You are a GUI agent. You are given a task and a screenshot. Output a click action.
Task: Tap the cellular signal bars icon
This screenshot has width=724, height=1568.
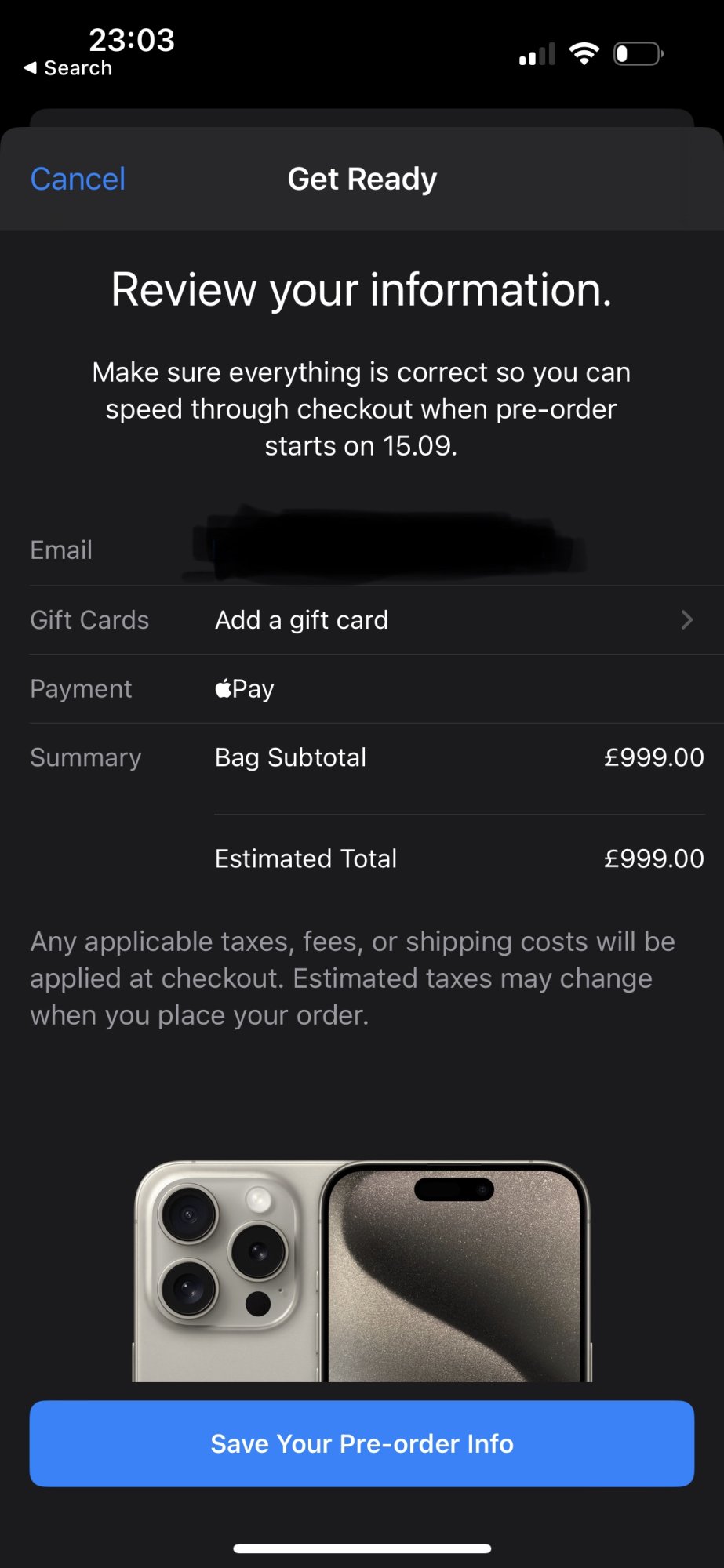pos(537,54)
